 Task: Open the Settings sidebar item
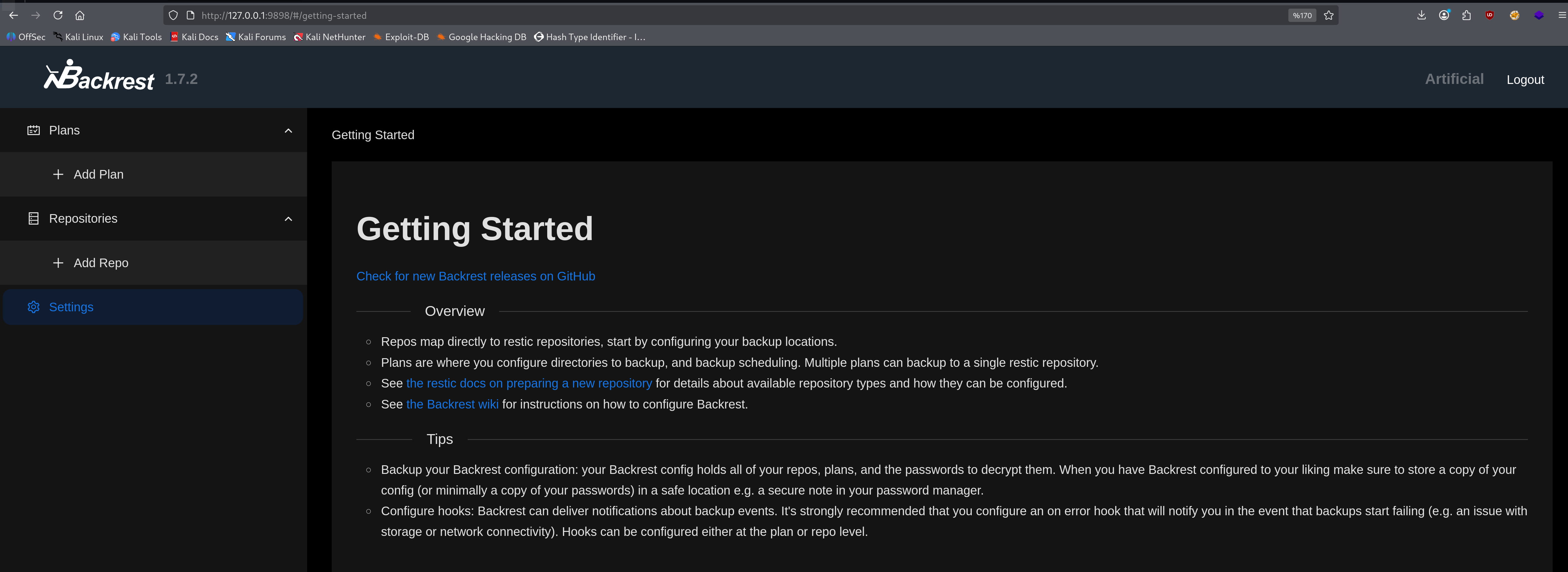pos(71,307)
